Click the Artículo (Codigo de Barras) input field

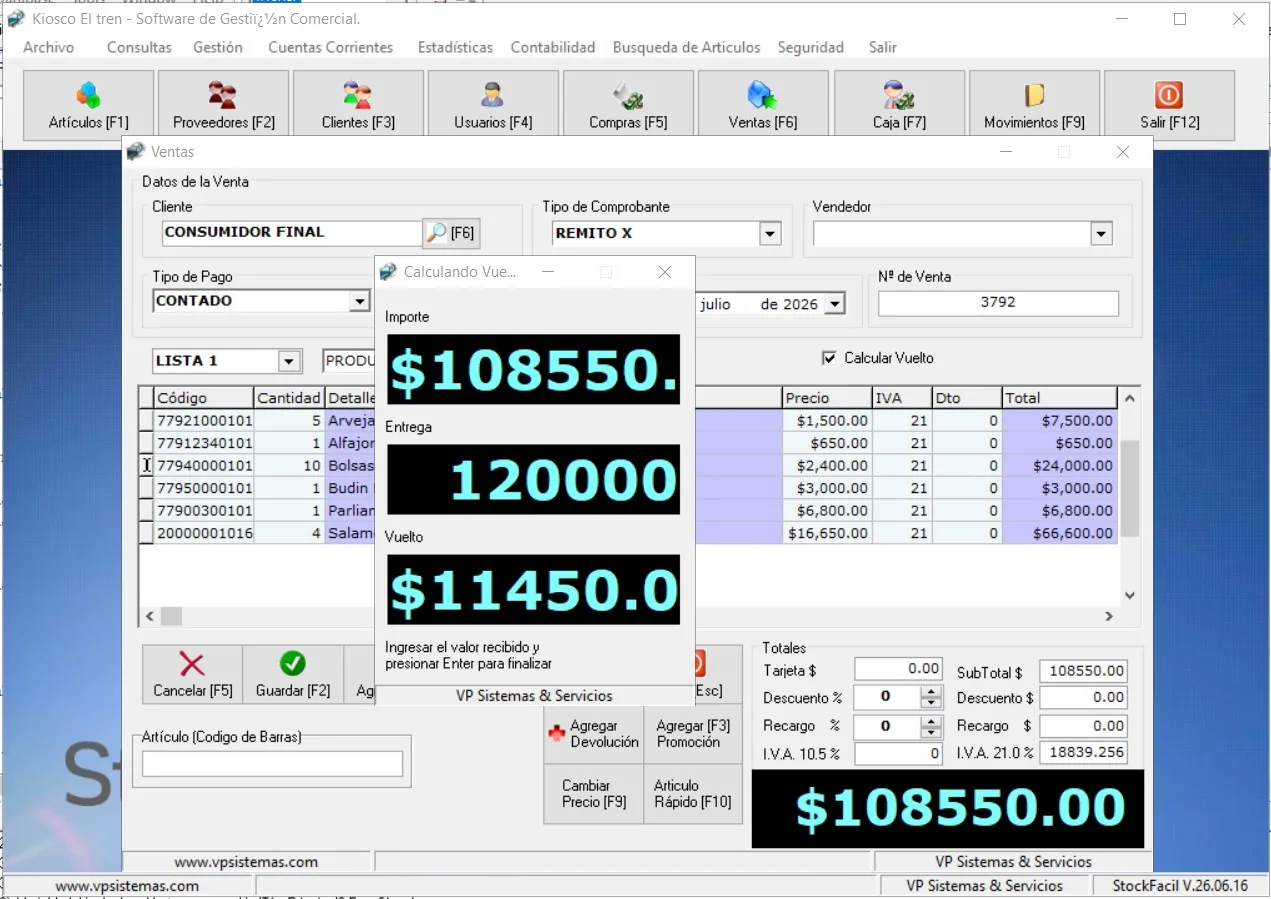pyautogui.click(x=272, y=764)
